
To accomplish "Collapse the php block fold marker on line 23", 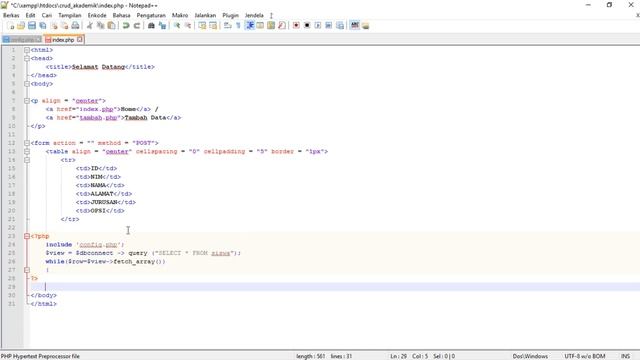I will (27, 236).
